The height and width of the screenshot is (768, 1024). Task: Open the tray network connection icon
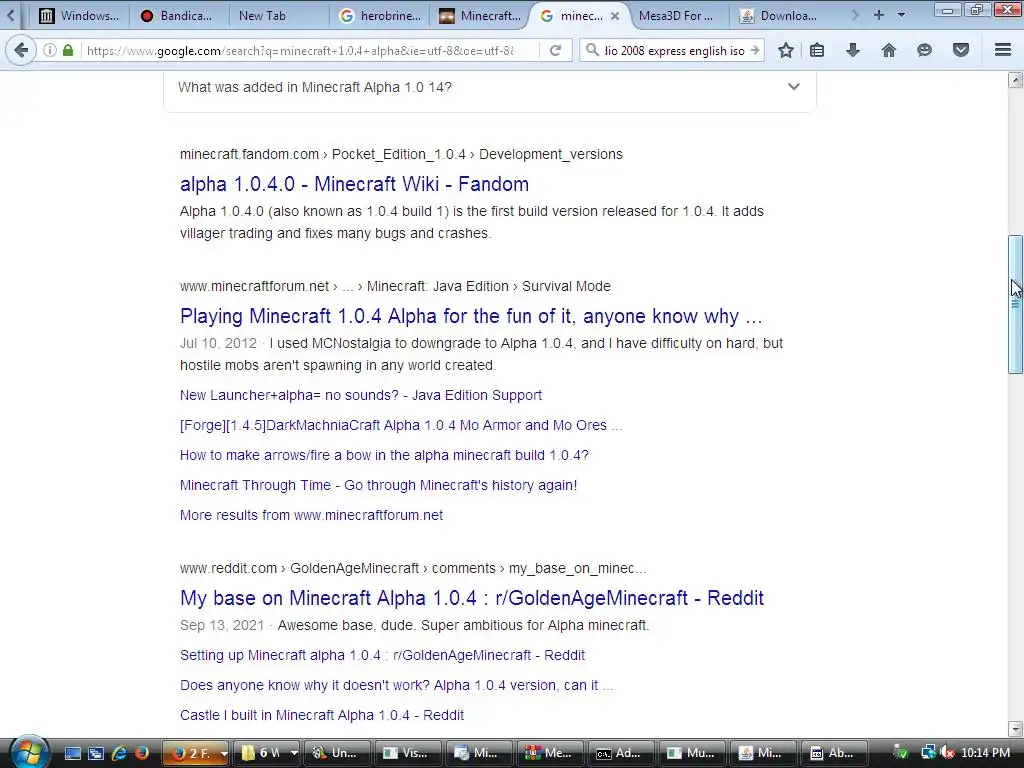928,753
